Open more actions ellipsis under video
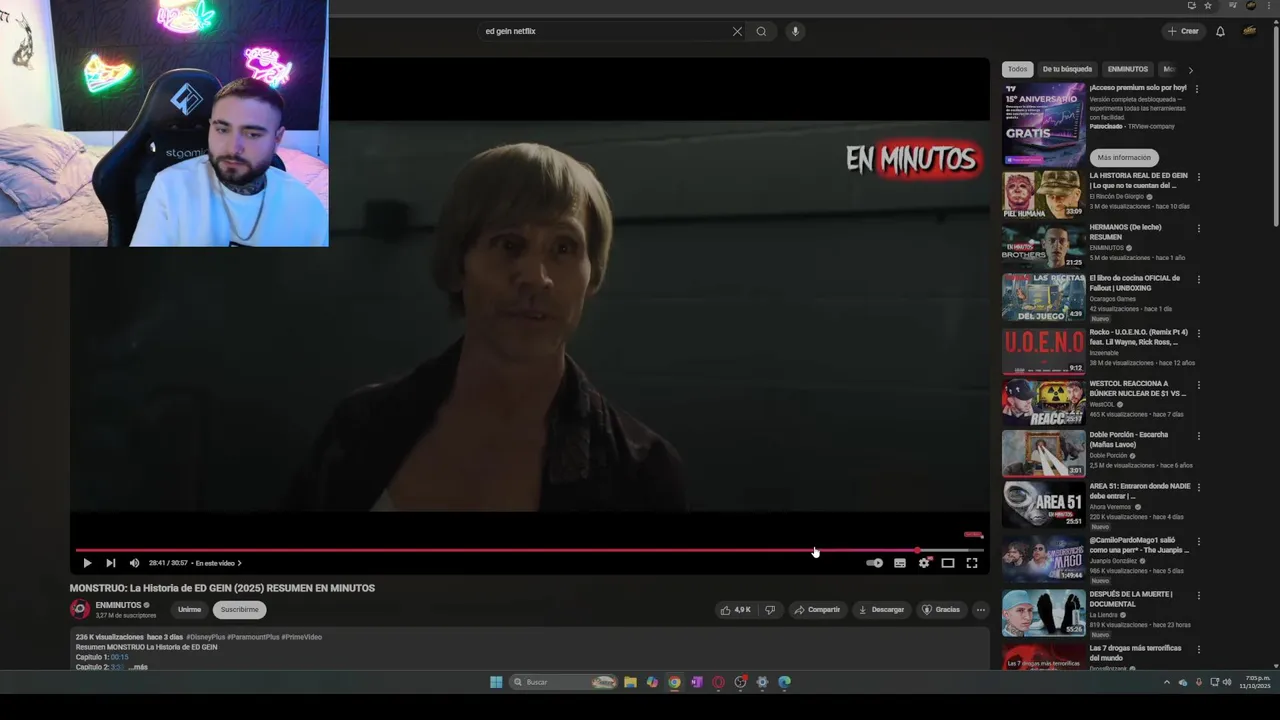The width and height of the screenshot is (1280, 720). pos(981,609)
